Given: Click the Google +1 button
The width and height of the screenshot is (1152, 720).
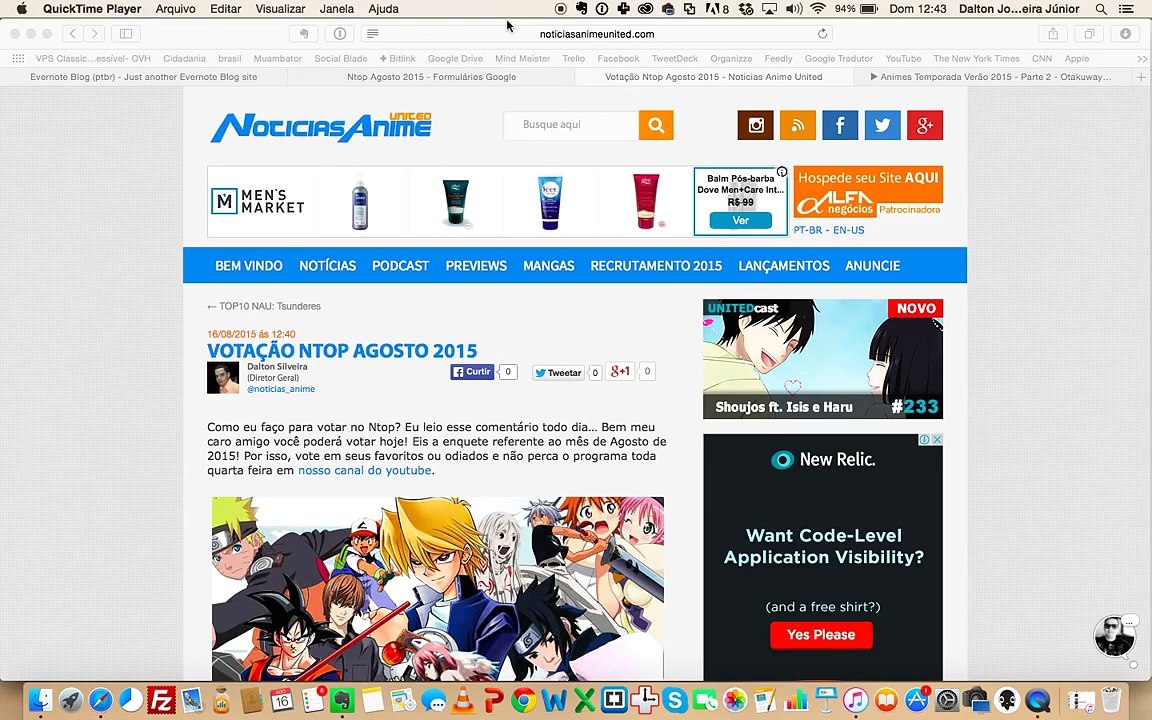Looking at the screenshot, I should 620,372.
